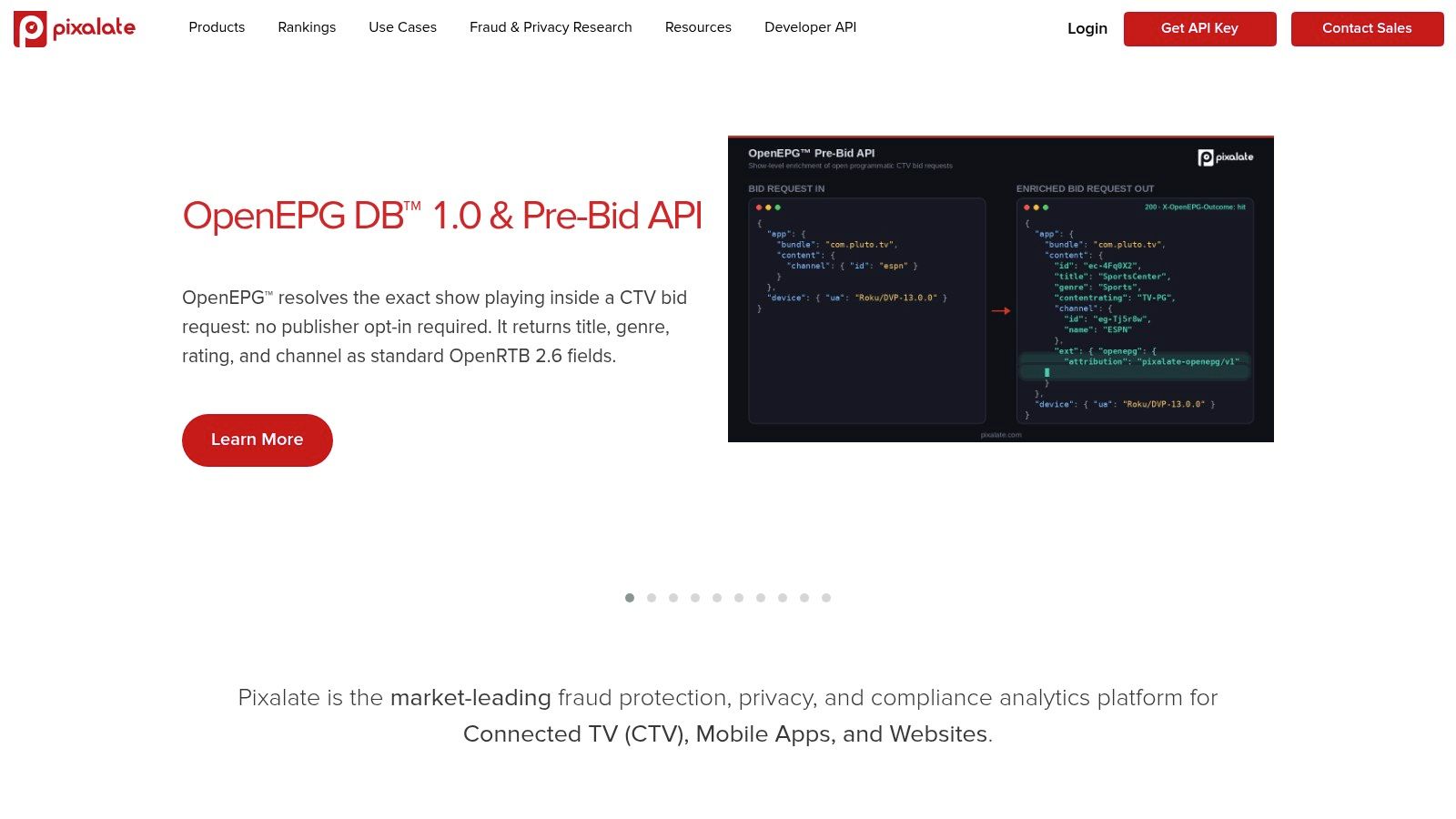Click the Contact Sales button
Image resolution: width=1456 pixels, height=819 pixels.
coord(1367,28)
